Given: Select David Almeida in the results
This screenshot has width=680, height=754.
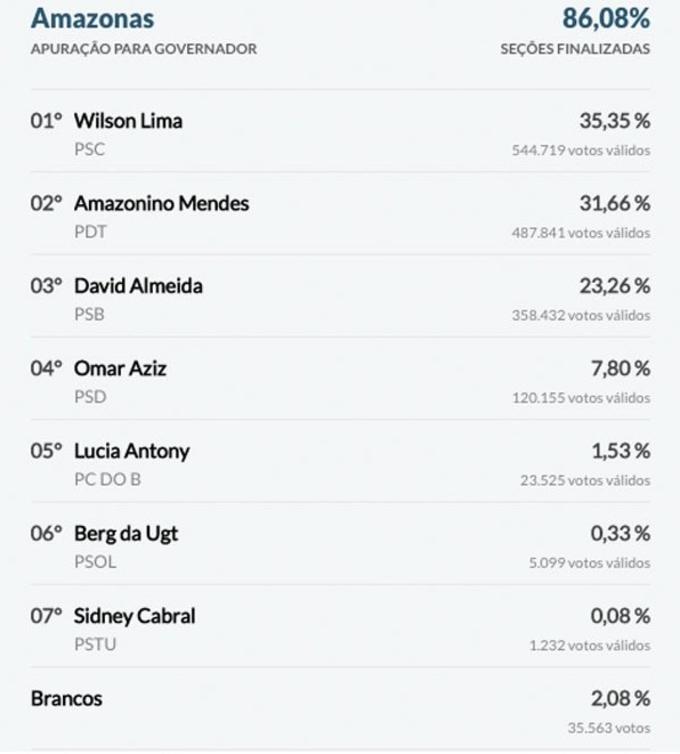Looking at the screenshot, I should 138,286.
